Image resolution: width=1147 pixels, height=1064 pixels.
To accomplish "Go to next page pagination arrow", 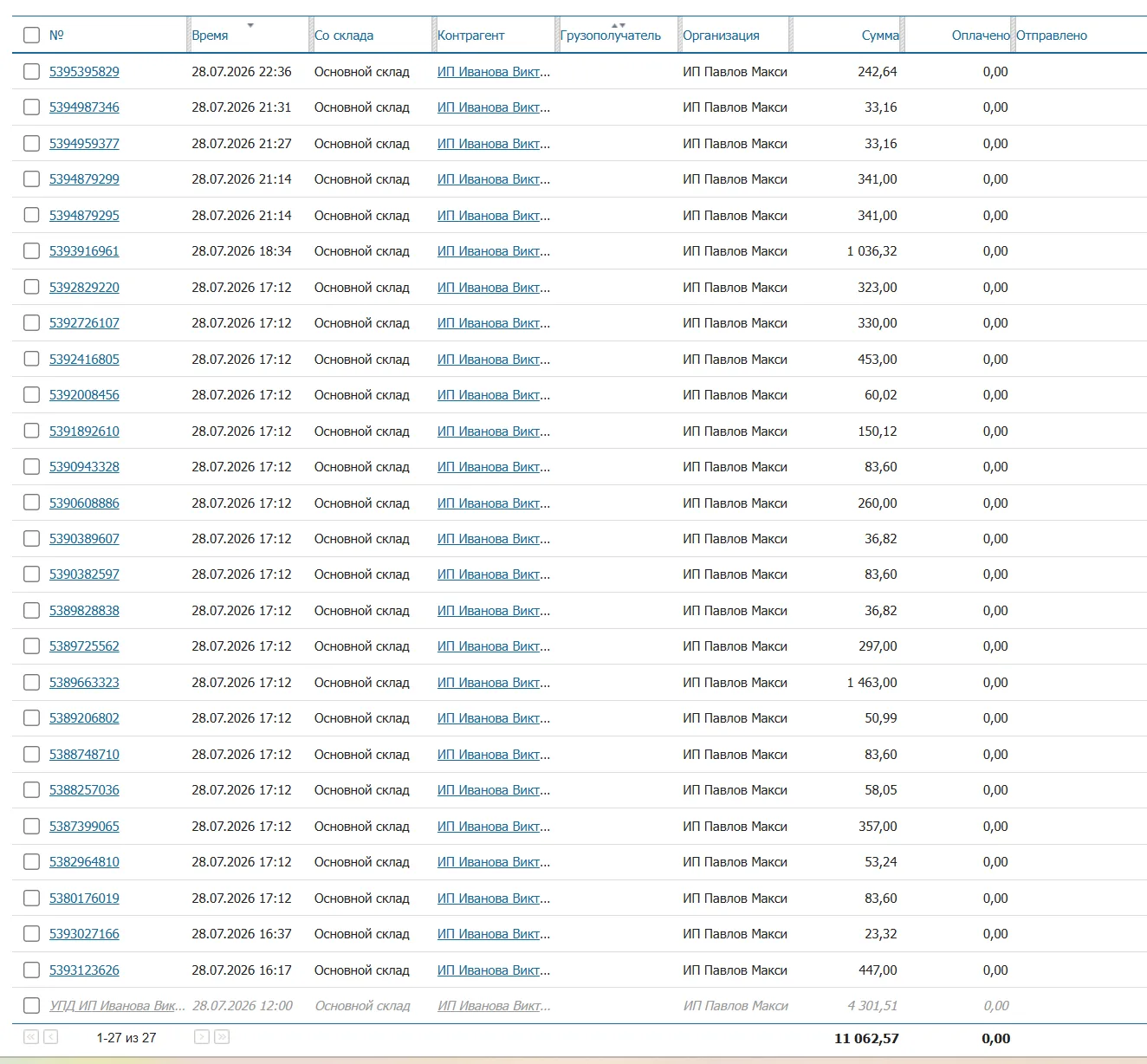I will point(202,1037).
